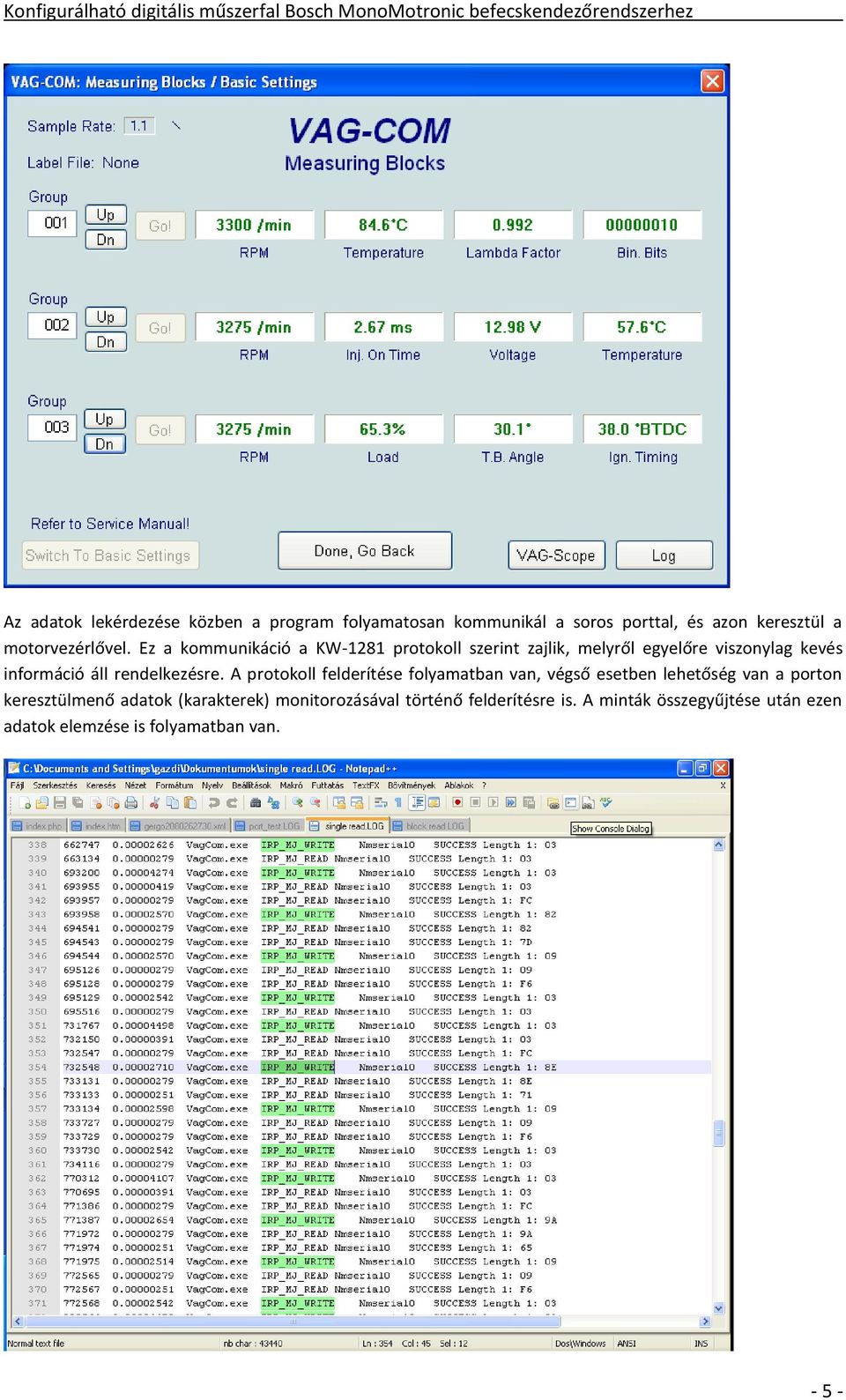
Task: Click the Print icon in Notepad++ toolbar
Action: coord(131,803)
